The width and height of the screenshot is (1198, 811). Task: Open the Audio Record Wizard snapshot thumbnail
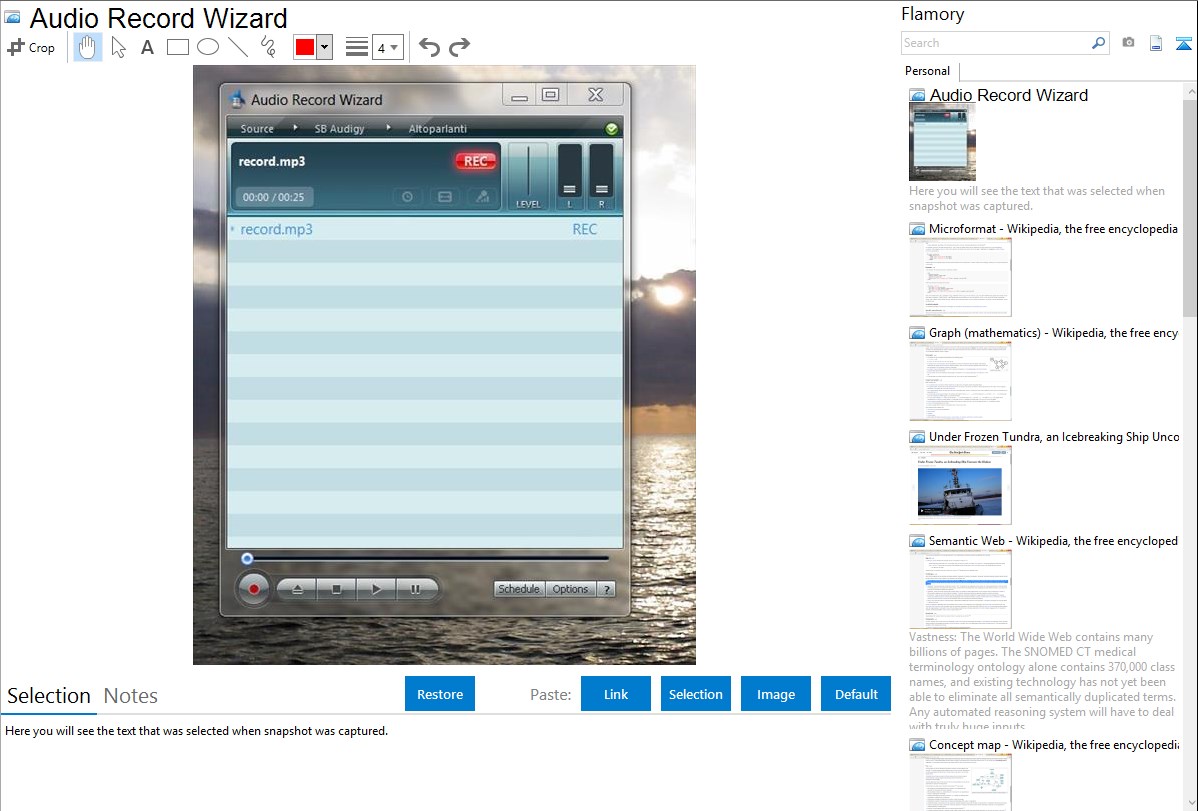tap(942, 143)
